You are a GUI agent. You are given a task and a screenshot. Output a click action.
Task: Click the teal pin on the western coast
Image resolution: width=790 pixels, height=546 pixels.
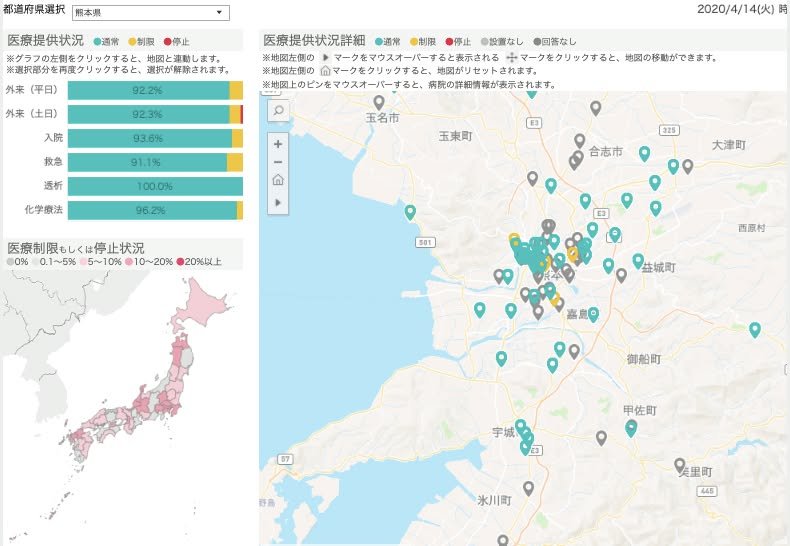pos(410,212)
